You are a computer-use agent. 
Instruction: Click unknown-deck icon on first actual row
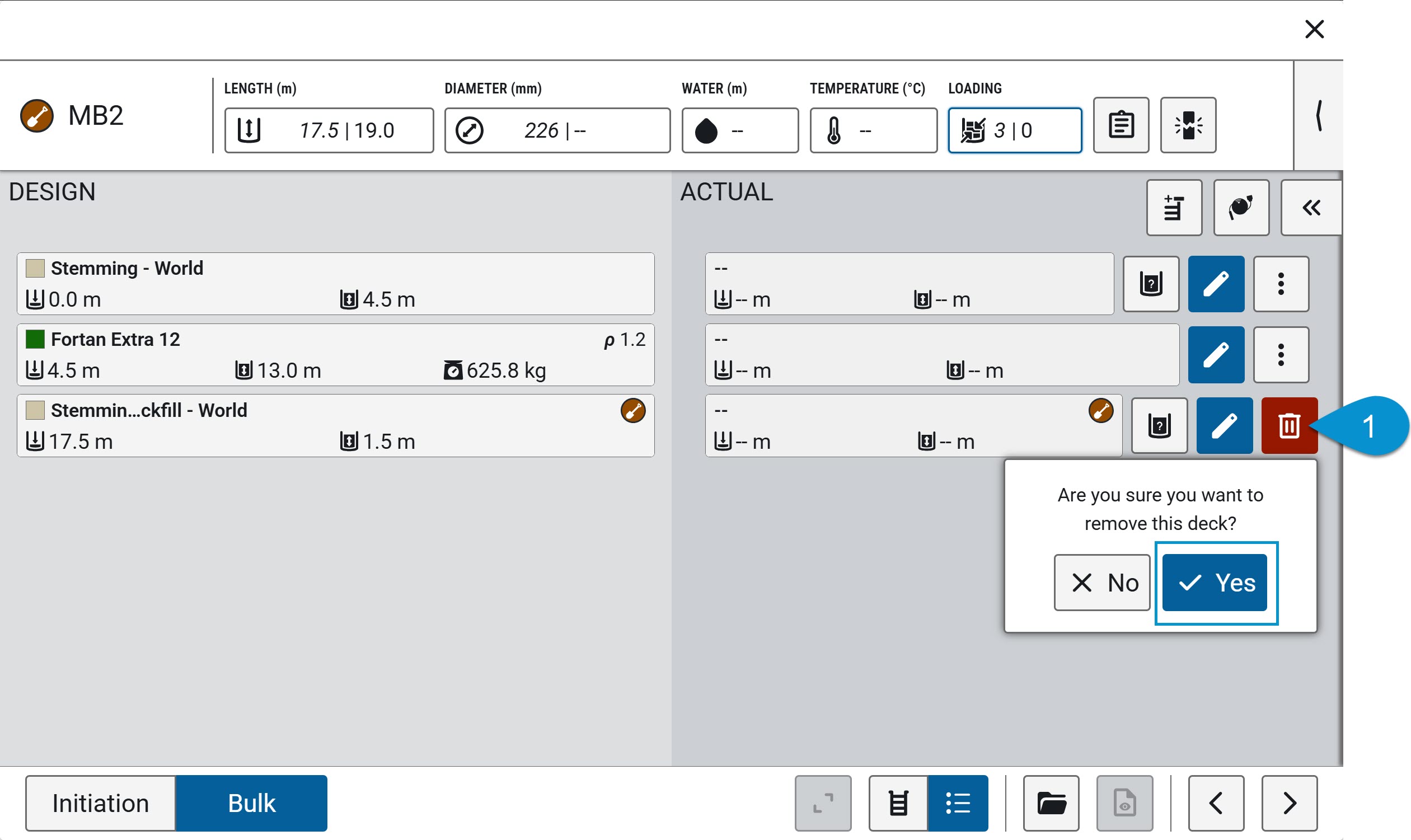(x=1151, y=284)
